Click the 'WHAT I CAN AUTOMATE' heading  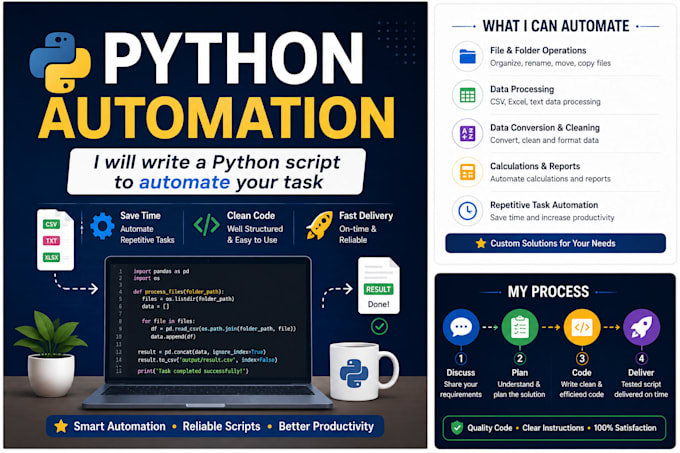pos(556,26)
